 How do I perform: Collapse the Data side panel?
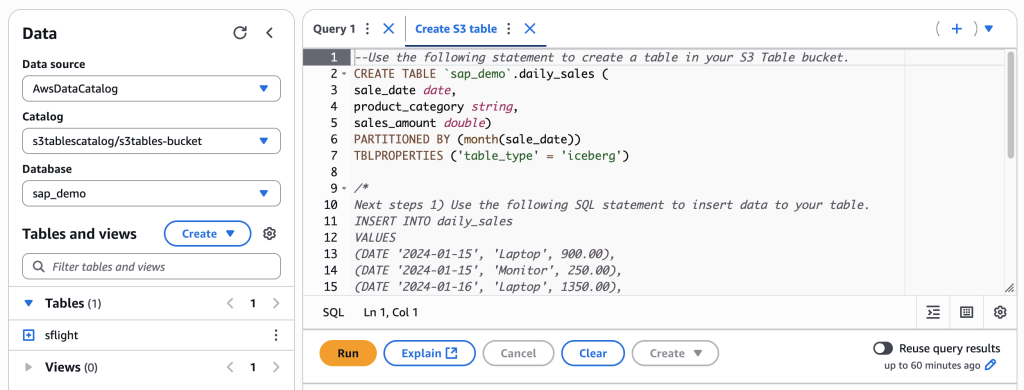(269, 33)
